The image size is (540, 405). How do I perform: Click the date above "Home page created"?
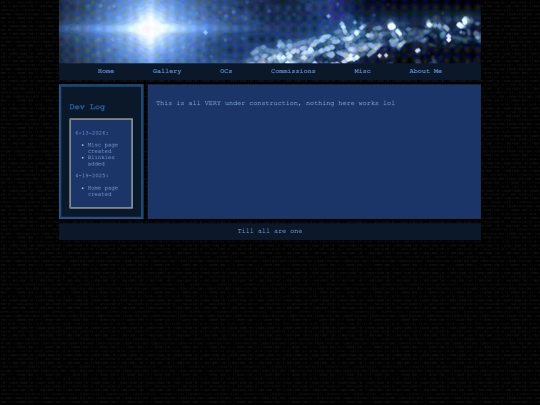92,176
